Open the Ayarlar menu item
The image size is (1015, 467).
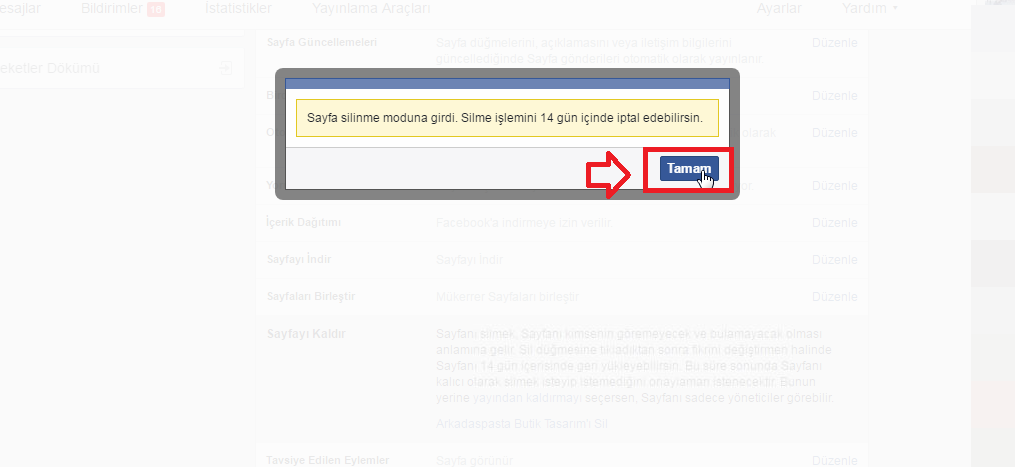tap(779, 8)
